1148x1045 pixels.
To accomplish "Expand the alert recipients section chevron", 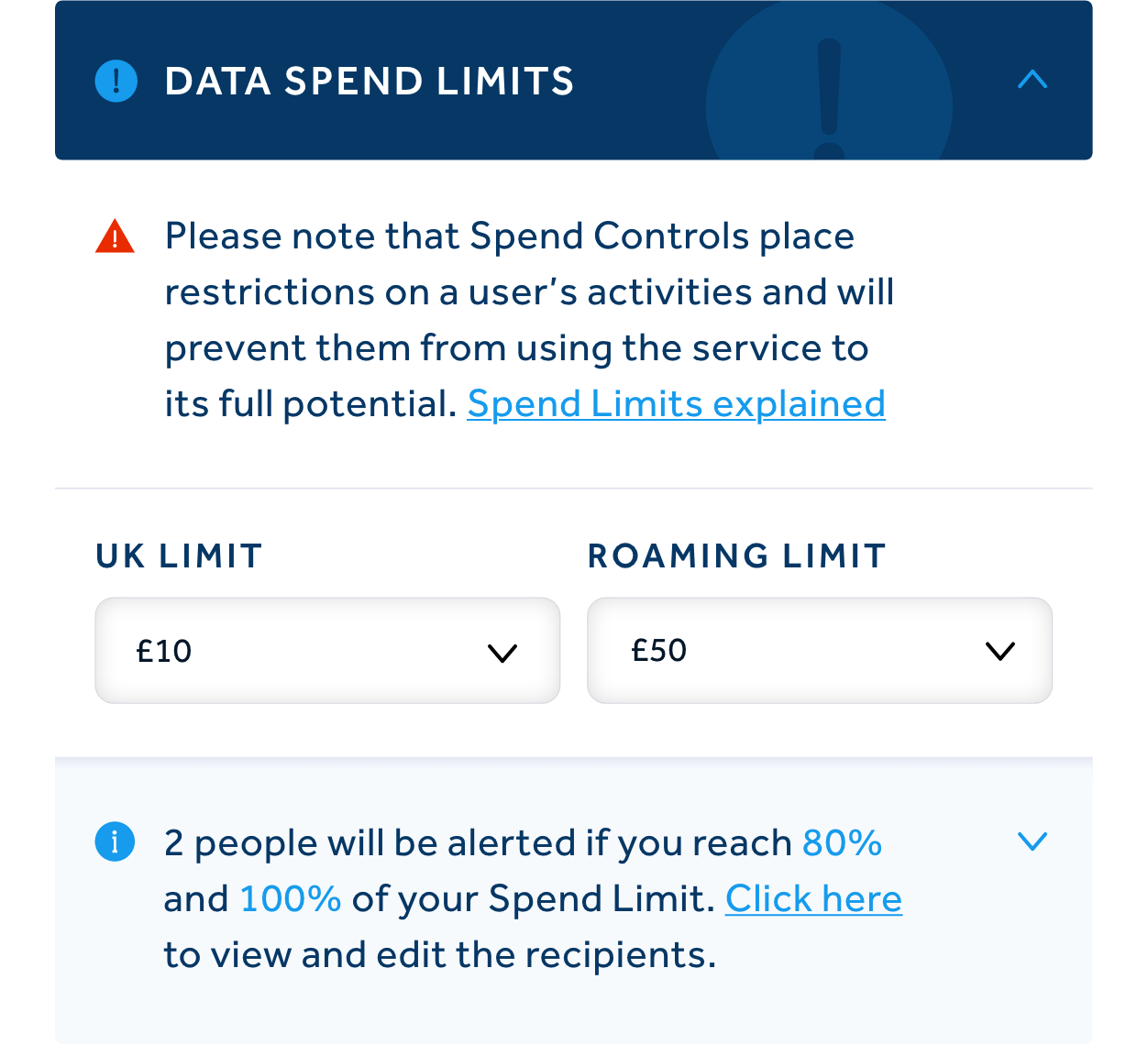I will click(1032, 841).
